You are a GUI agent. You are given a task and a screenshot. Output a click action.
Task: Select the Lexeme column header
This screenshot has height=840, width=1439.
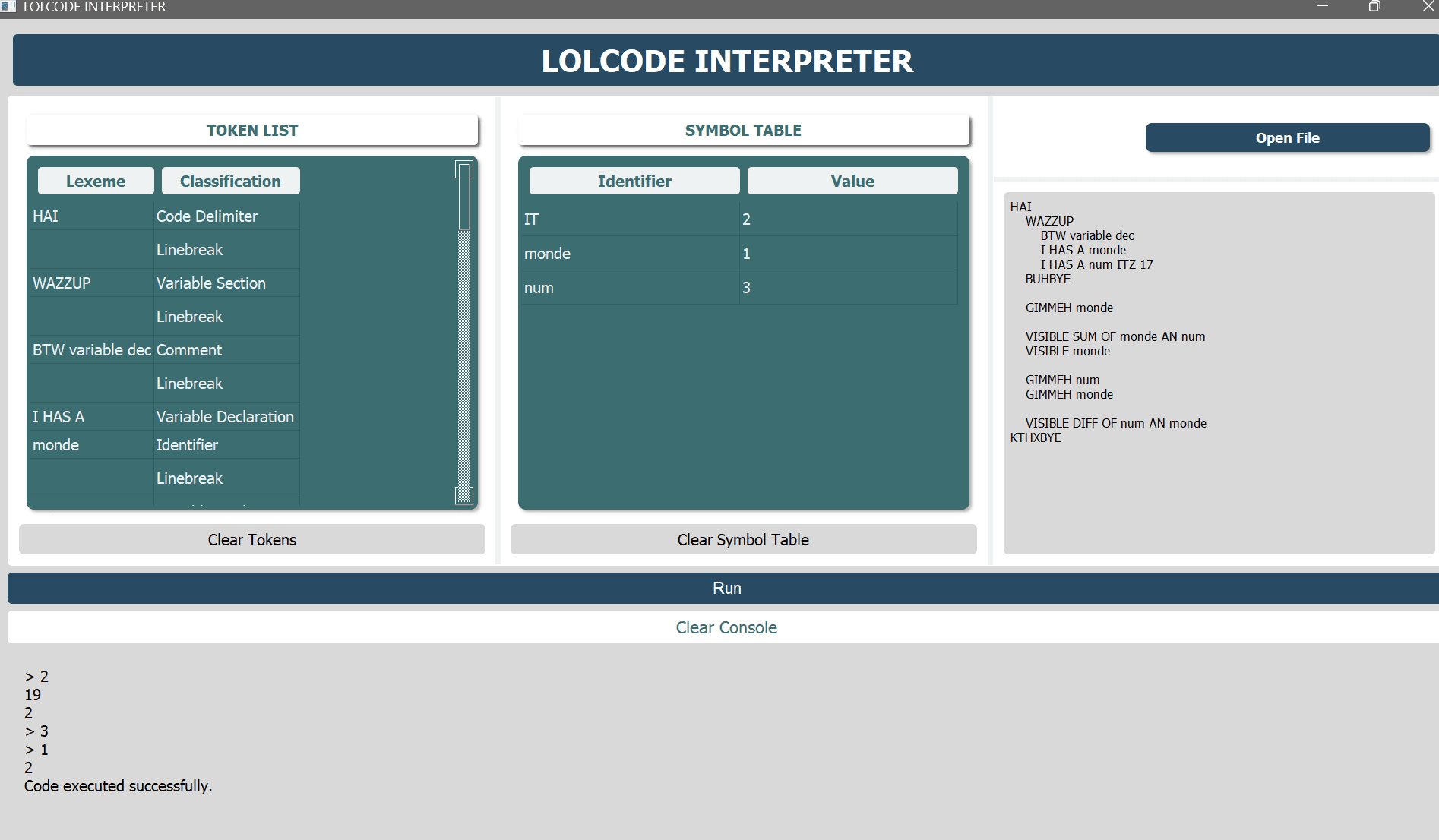(x=96, y=181)
